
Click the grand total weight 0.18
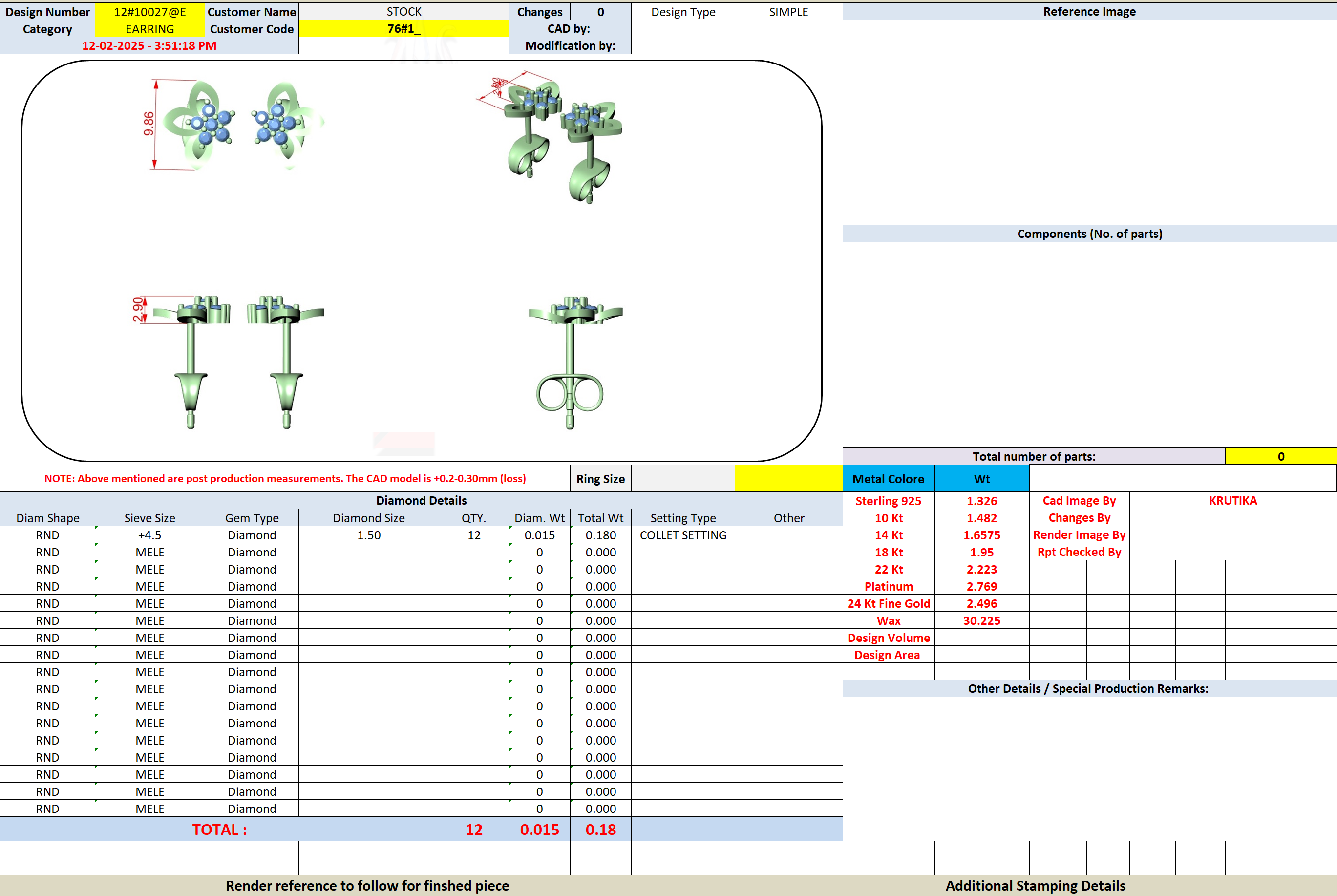click(600, 829)
